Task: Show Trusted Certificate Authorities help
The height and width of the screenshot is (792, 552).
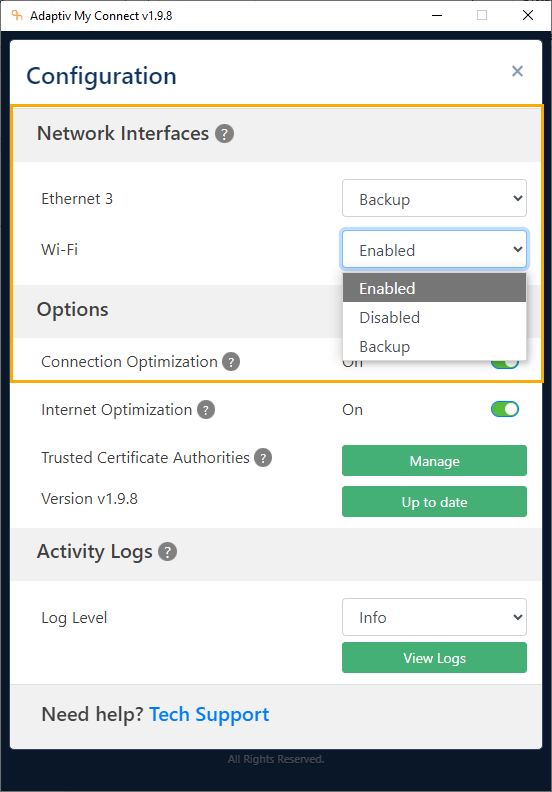Action: (263, 458)
